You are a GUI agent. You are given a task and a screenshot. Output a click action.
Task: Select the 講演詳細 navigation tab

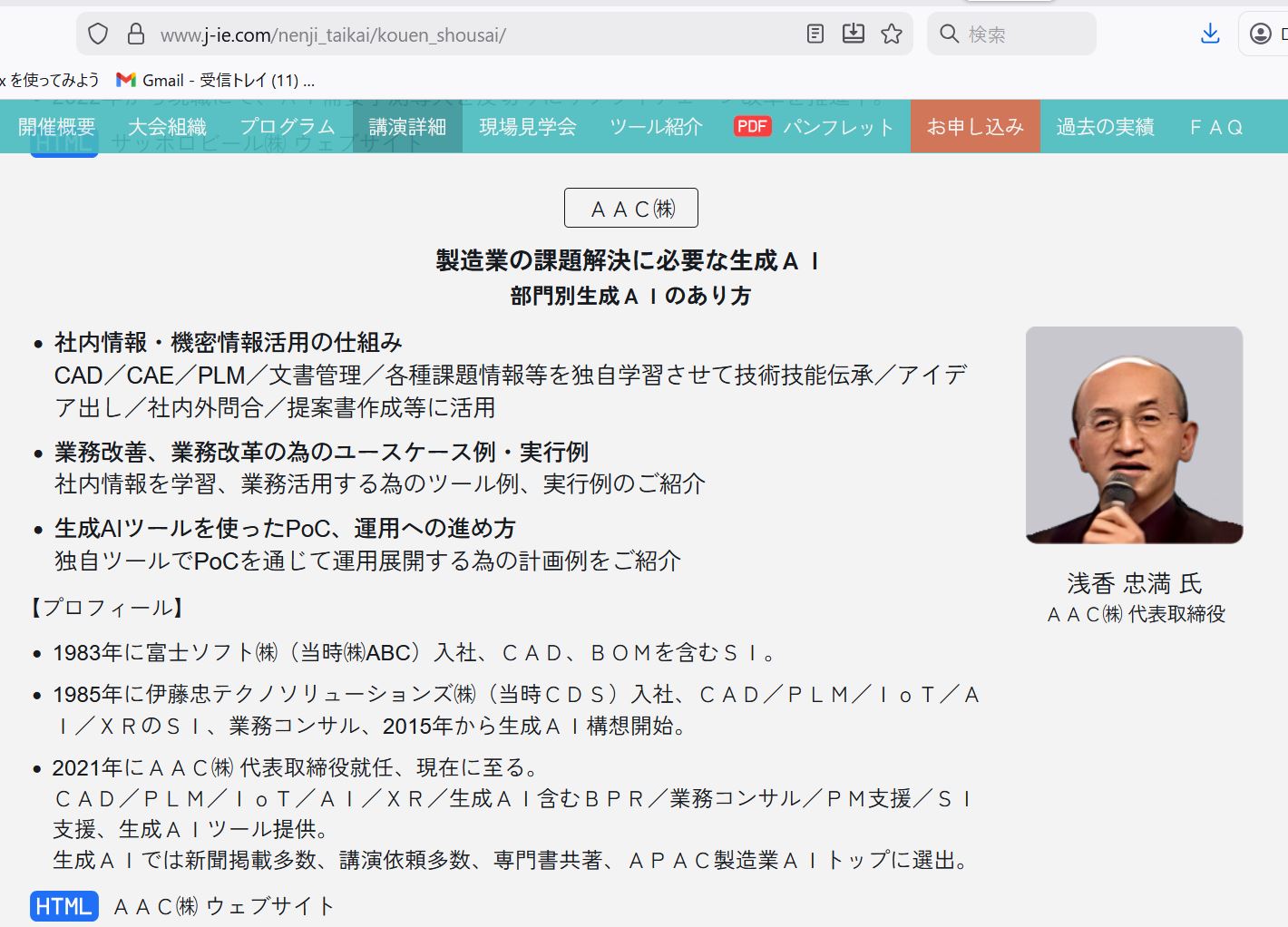click(x=407, y=127)
